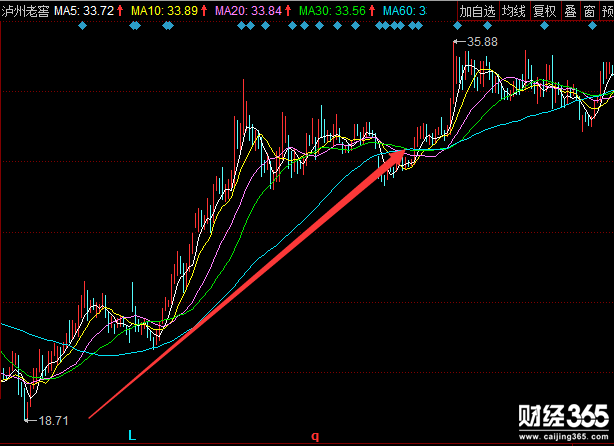This screenshot has width=614, height=446.
Task: Select the MA20: 33.84 indicator label
Action: 248,11
